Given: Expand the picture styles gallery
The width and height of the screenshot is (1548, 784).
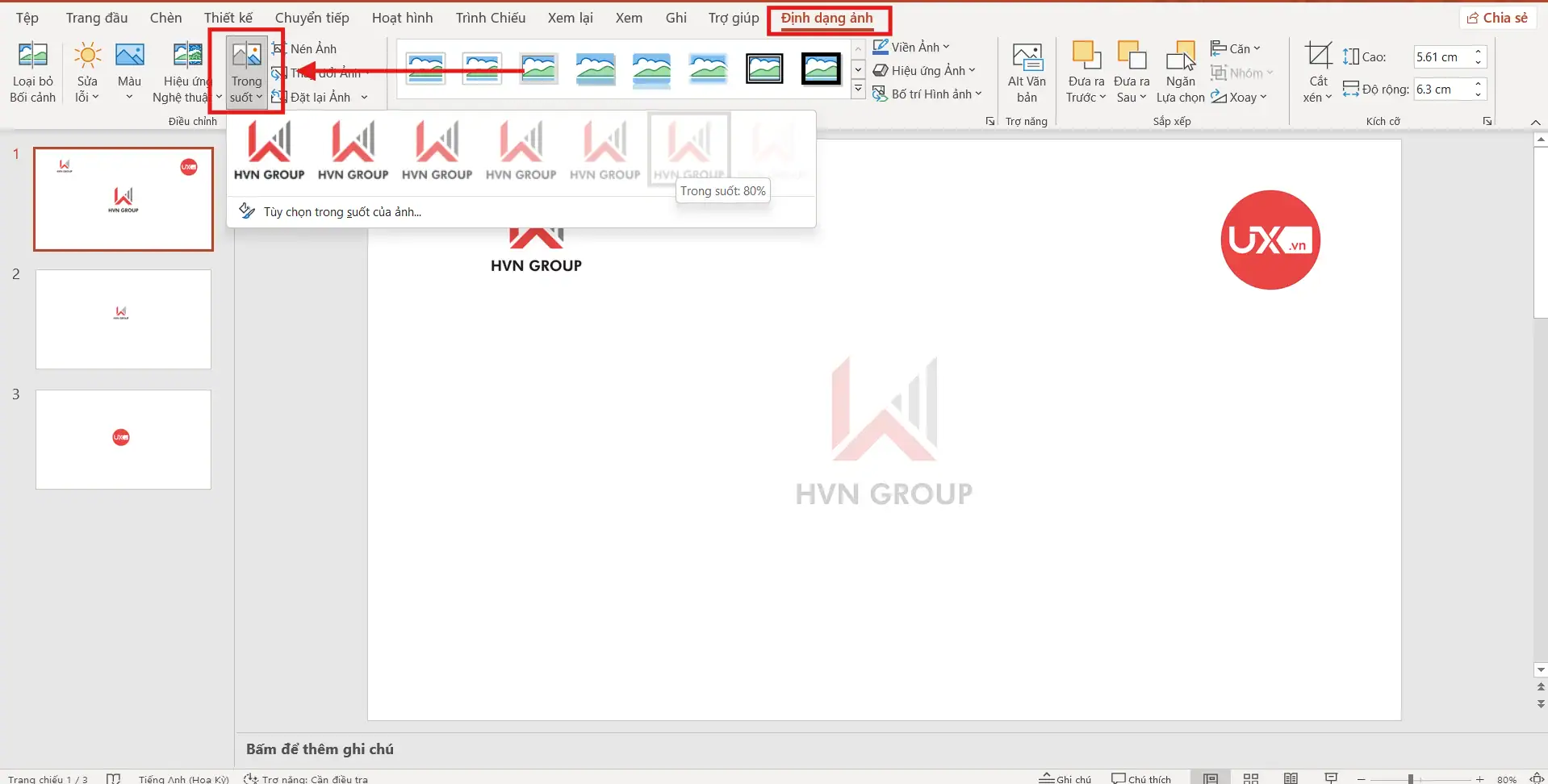Looking at the screenshot, I should [x=857, y=89].
